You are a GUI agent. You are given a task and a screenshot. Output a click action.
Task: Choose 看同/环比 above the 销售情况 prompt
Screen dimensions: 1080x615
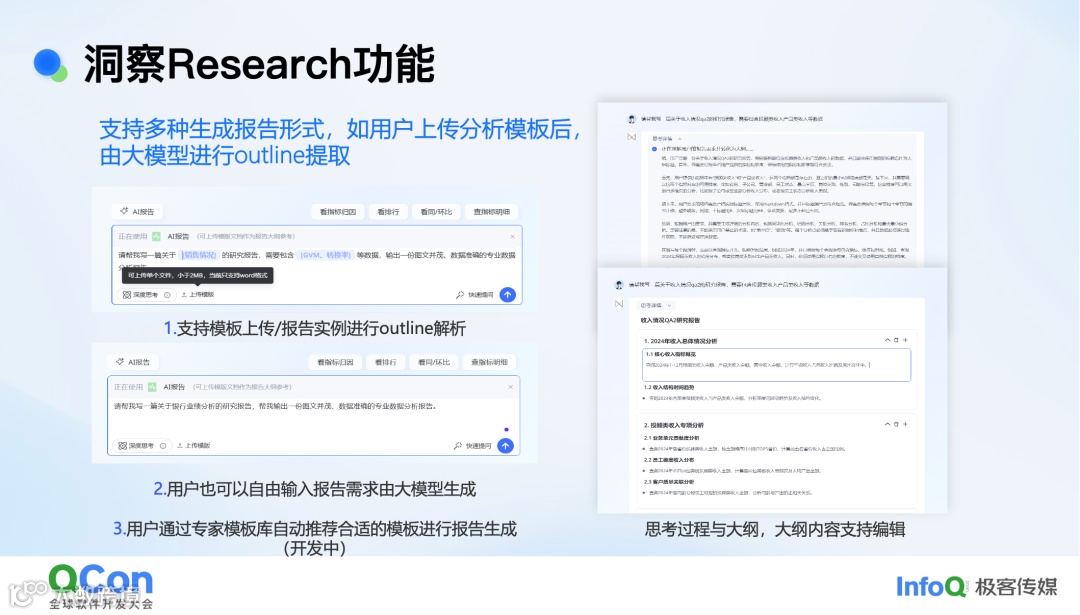coord(436,211)
